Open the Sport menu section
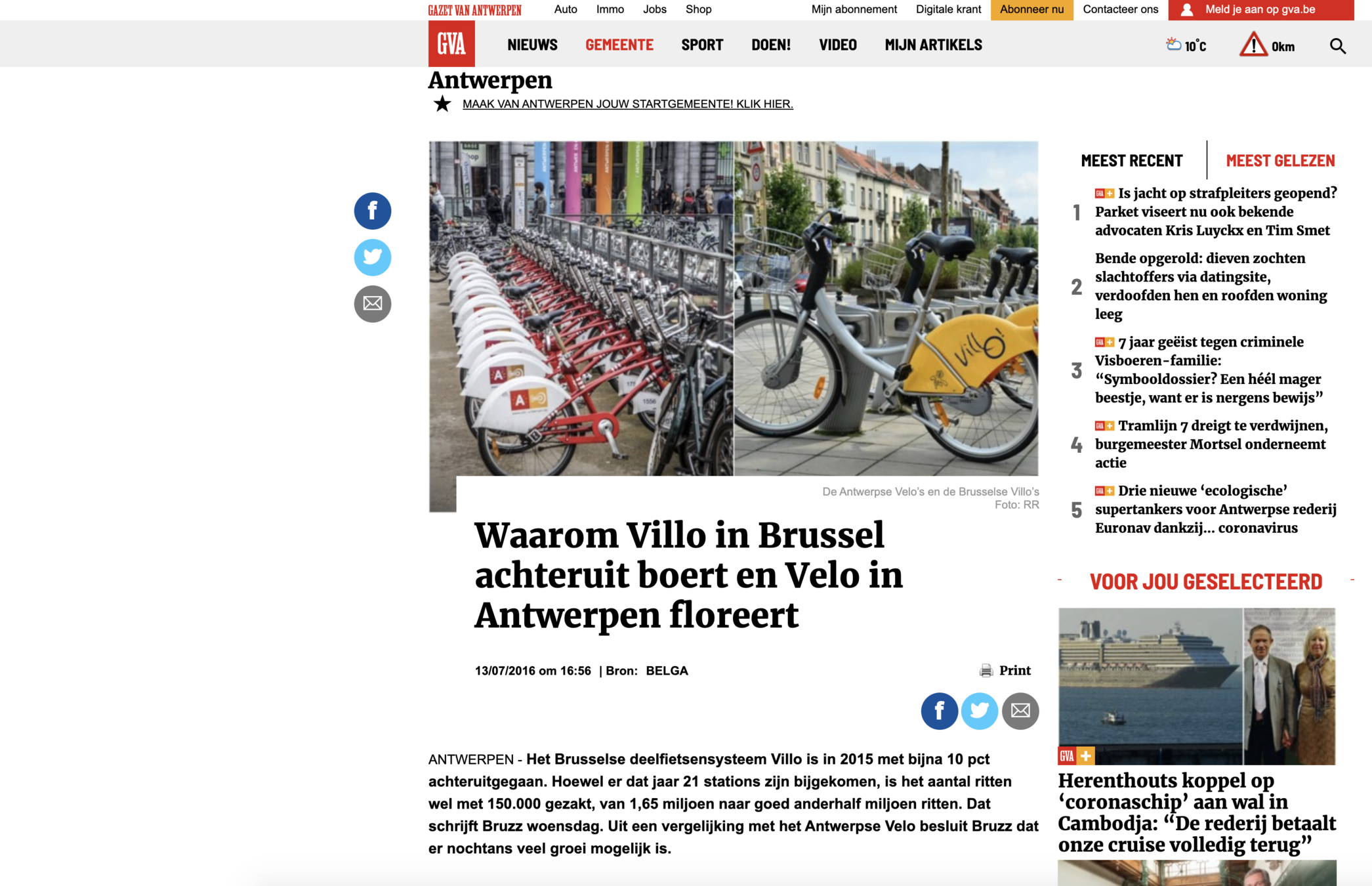 (702, 45)
